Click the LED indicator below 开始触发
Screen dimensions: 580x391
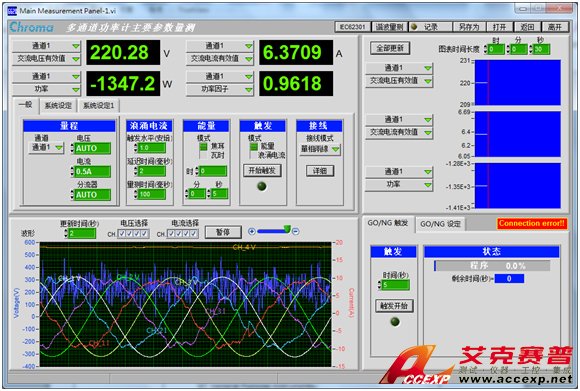pos(262,186)
